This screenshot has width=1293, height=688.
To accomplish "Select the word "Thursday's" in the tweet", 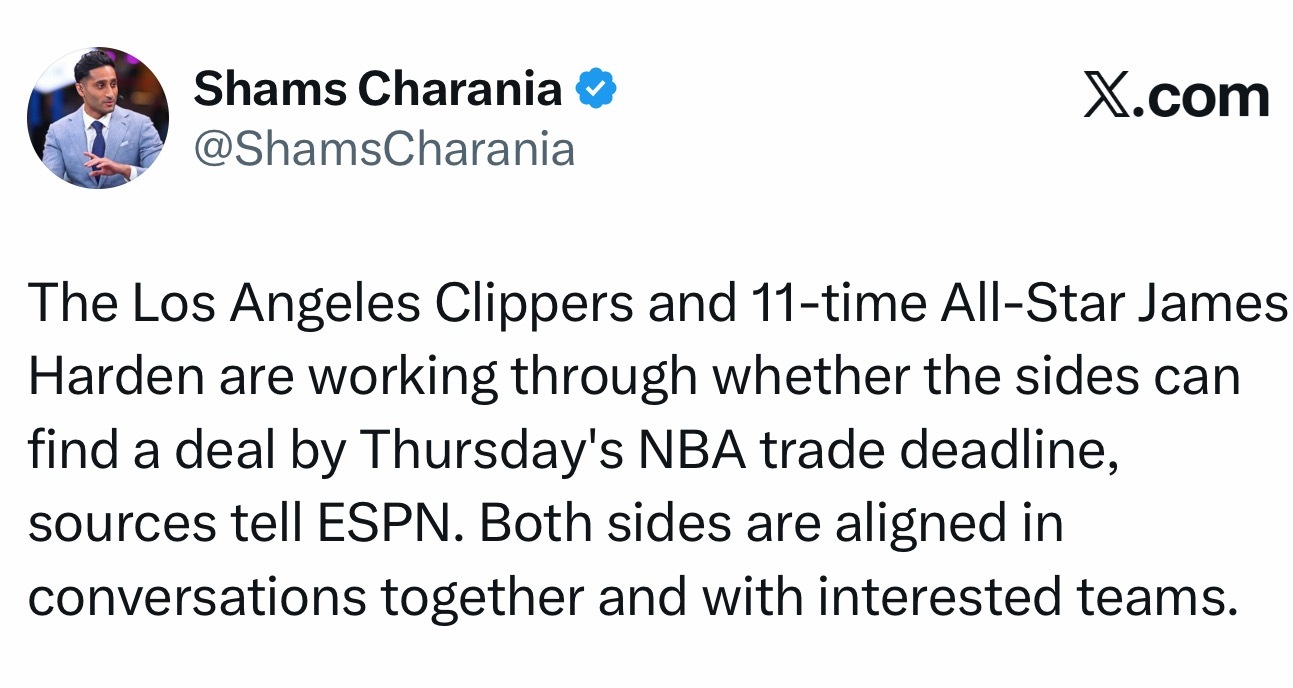I will pyautogui.click(x=492, y=452).
